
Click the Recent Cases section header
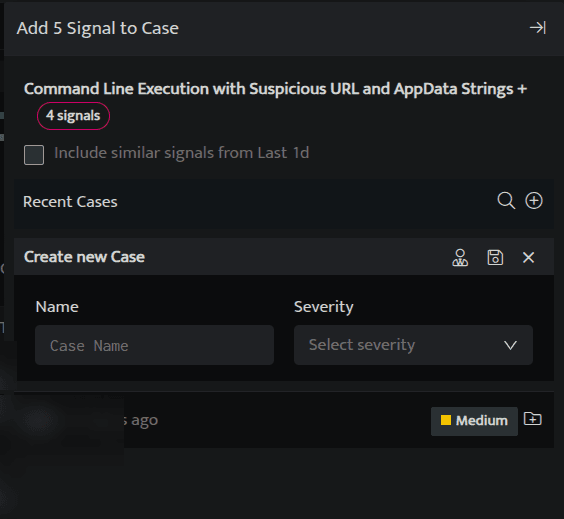click(x=70, y=201)
